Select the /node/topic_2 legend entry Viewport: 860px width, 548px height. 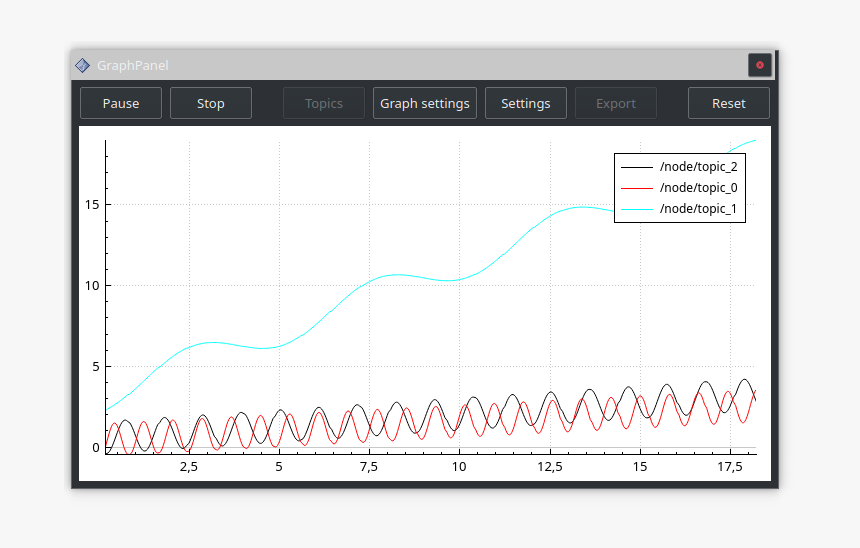coord(698,167)
